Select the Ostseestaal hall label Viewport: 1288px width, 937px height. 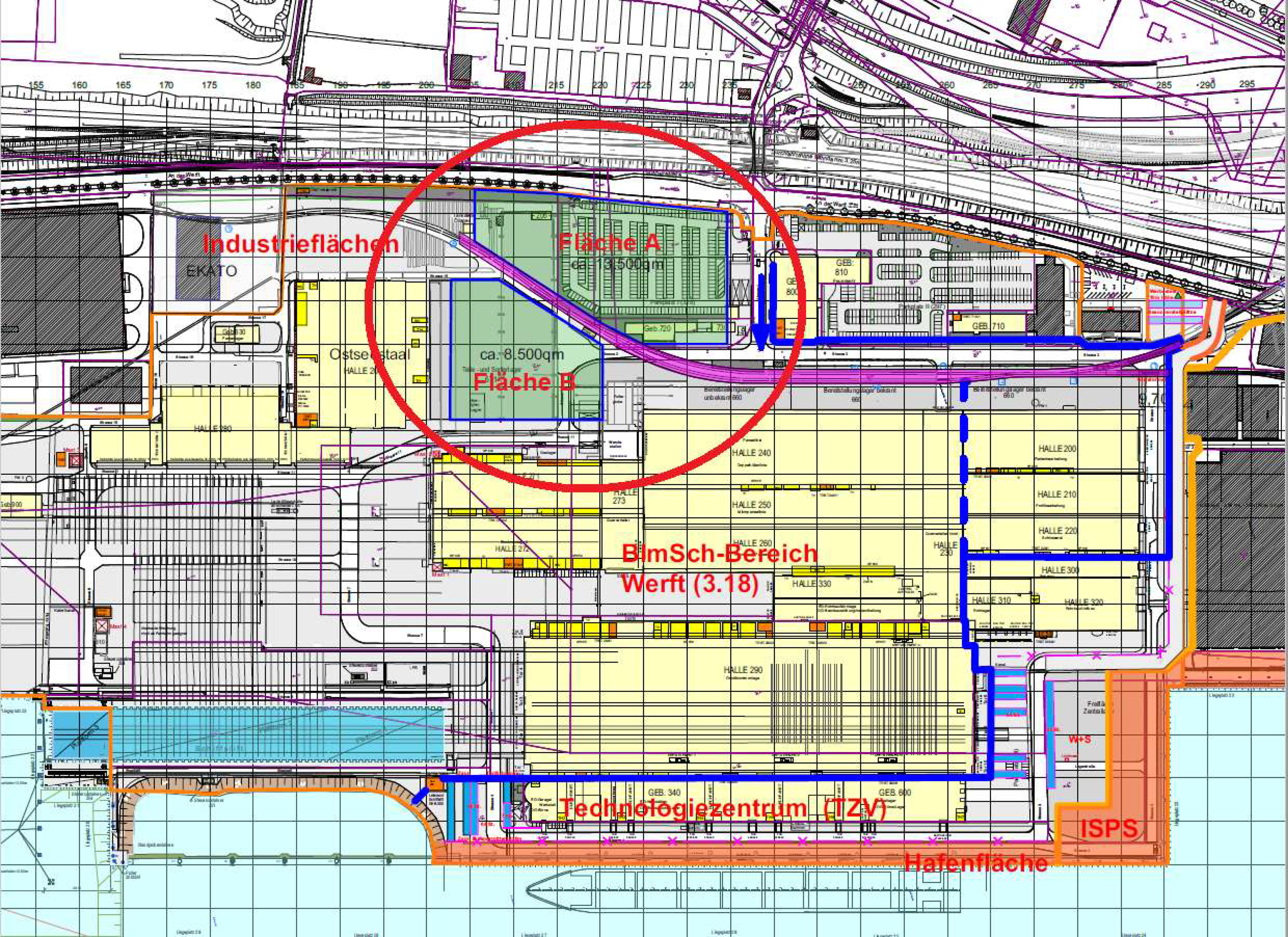click(x=370, y=355)
